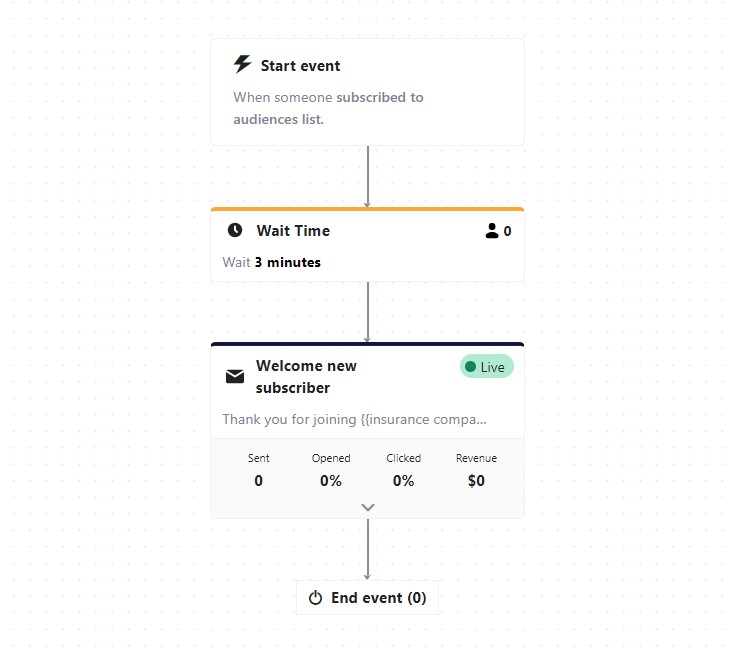Click the 'Wait 3 minutes' text
The height and width of the screenshot is (658, 731).
272,262
